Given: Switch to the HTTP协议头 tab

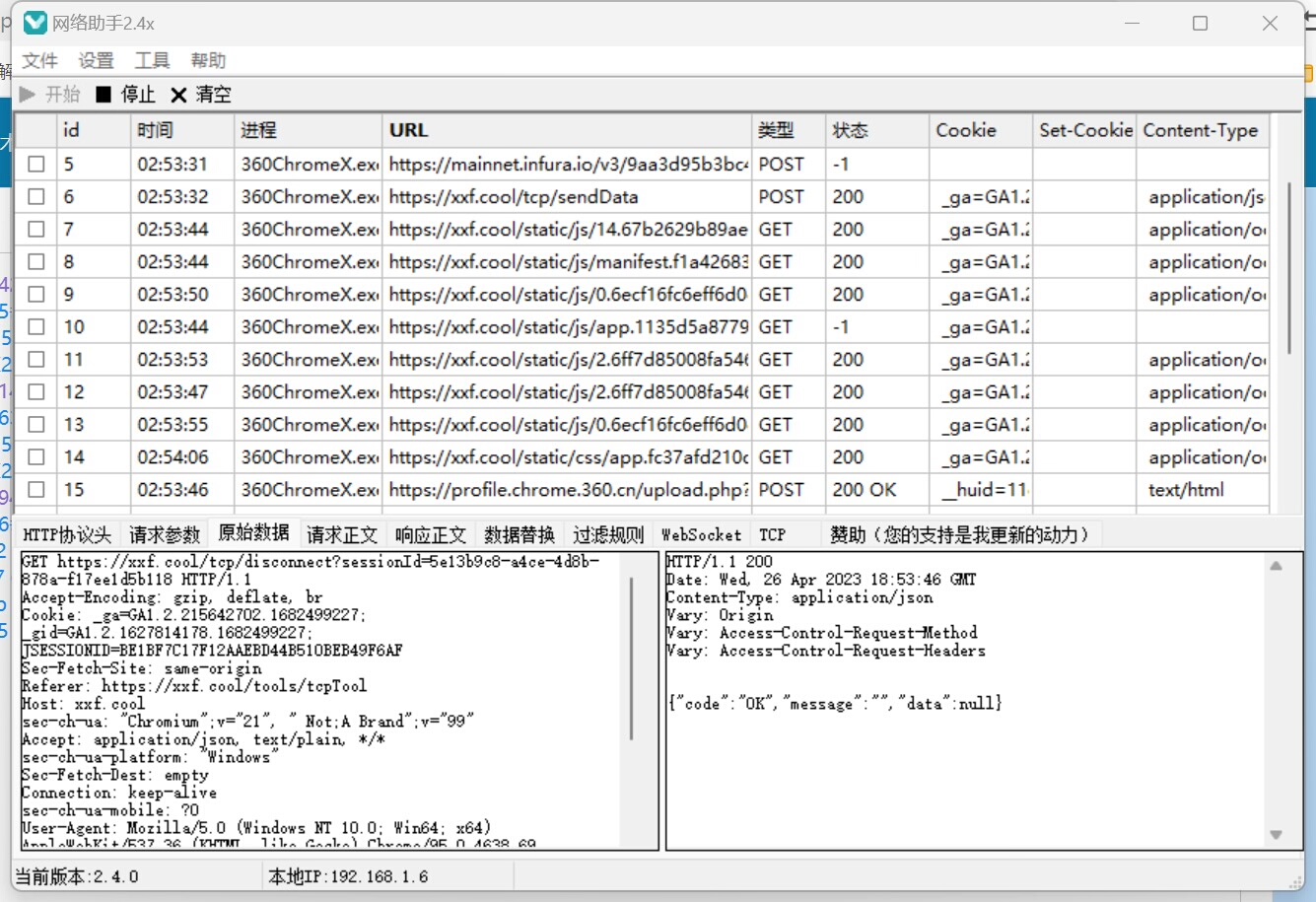Looking at the screenshot, I should [x=67, y=535].
